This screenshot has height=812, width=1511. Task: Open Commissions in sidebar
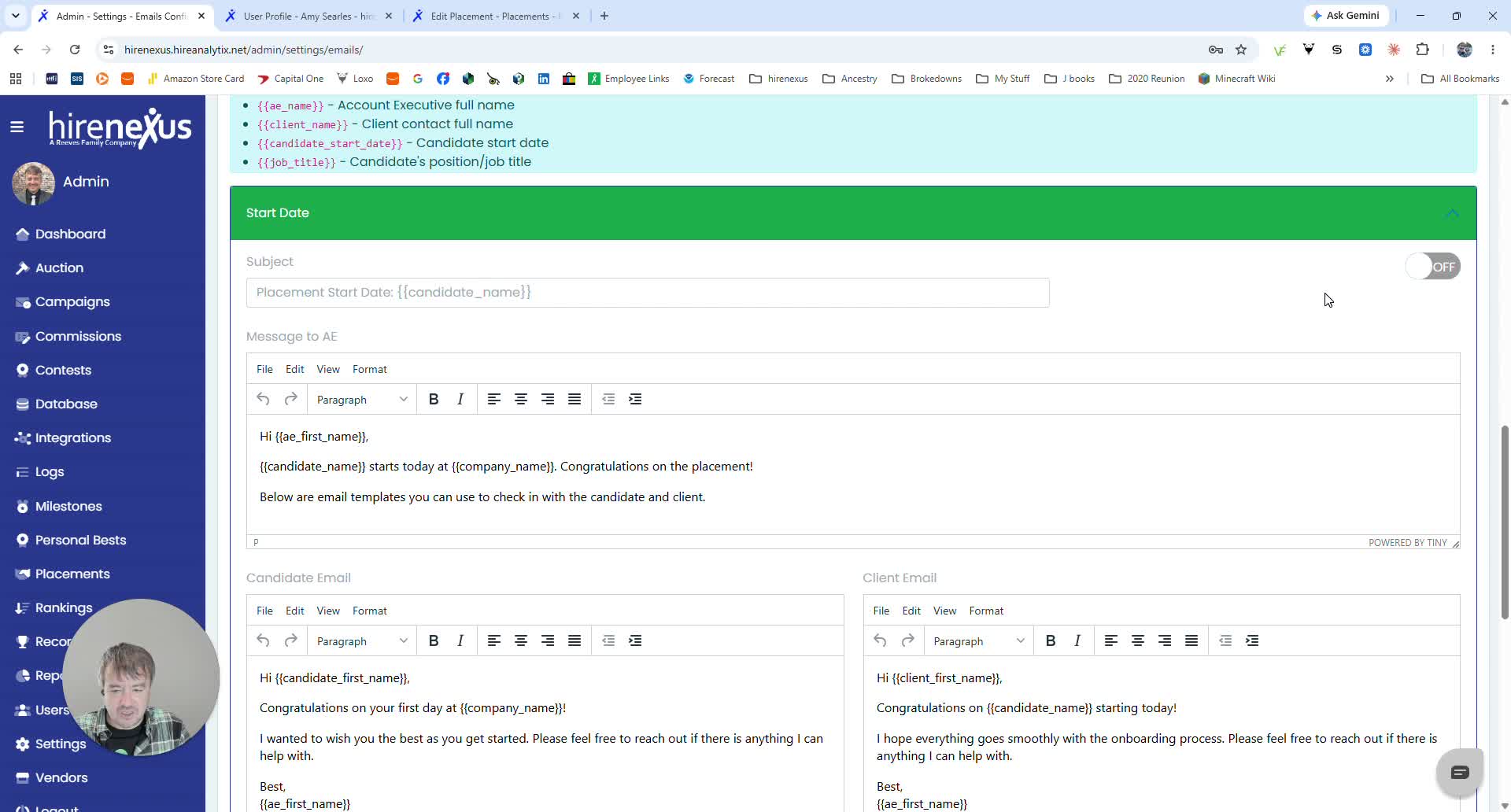[x=78, y=336]
